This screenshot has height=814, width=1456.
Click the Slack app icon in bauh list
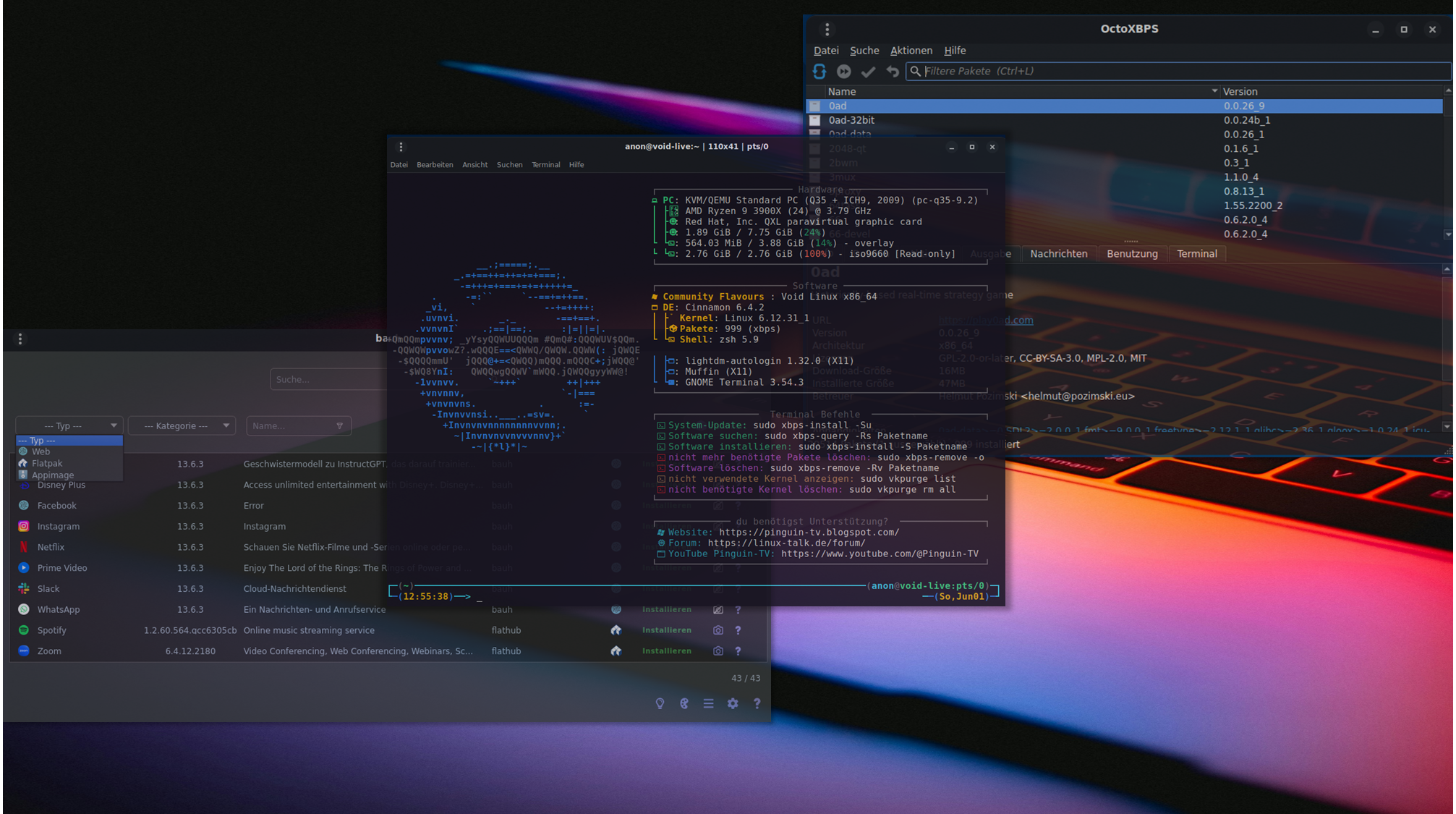coord(24,589)
